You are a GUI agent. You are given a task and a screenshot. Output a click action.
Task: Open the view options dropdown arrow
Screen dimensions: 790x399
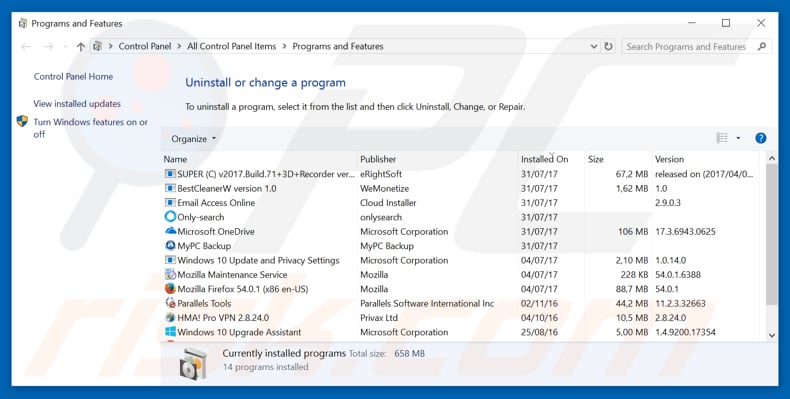pyautogui.click(x=738, y=138)
